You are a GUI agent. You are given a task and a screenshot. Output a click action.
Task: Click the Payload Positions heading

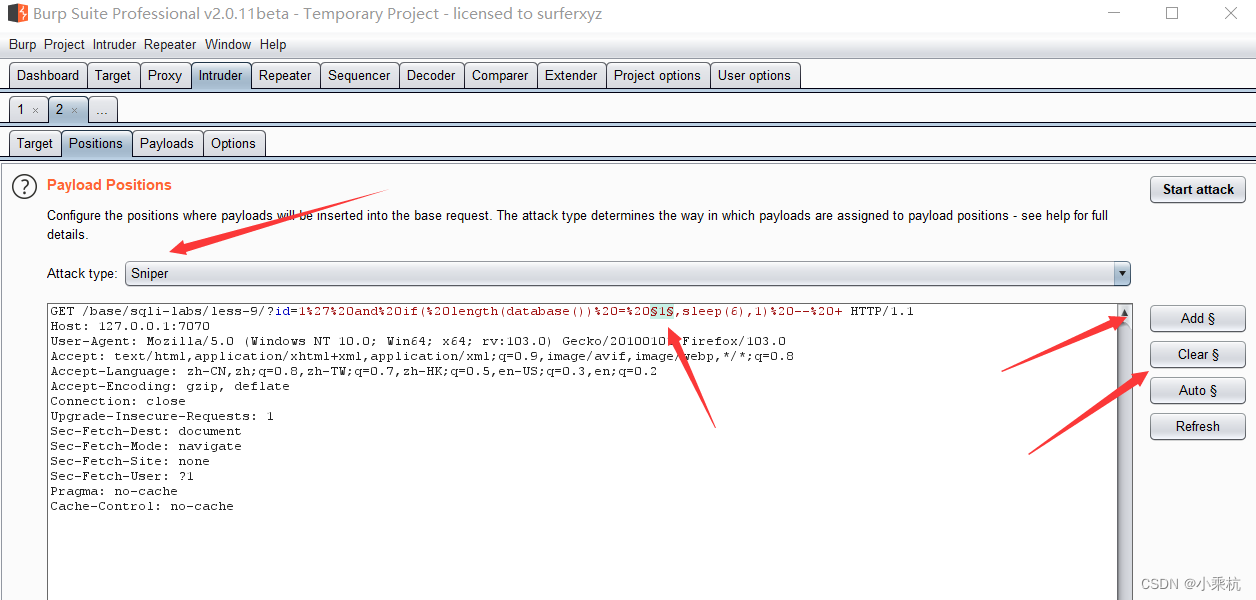[x=109, y=185]
